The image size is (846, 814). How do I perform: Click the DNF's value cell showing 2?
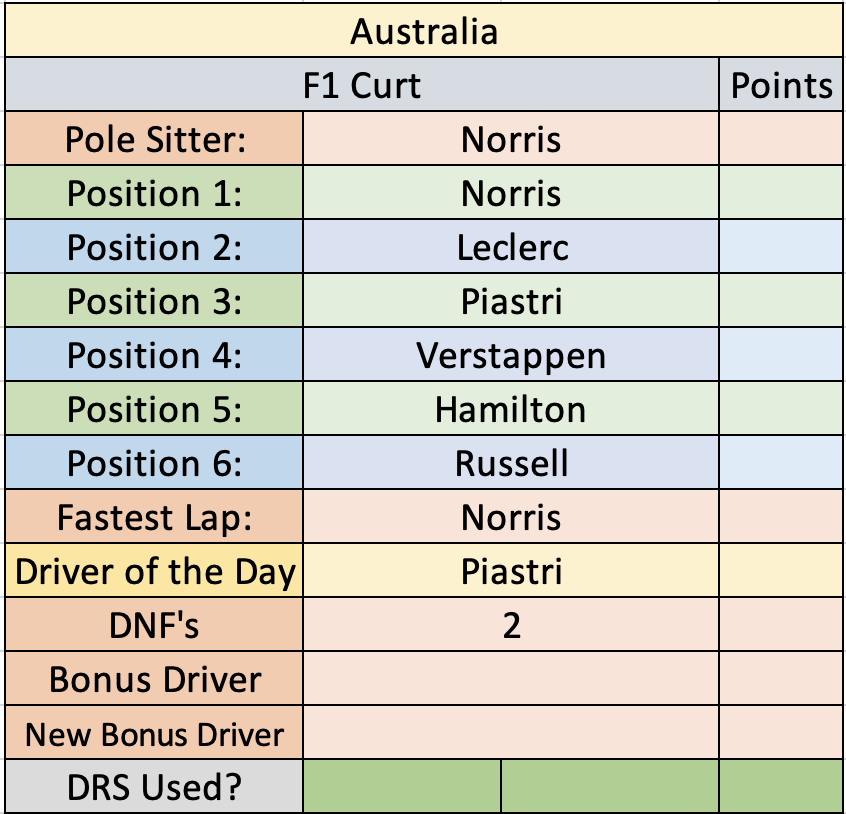(x=511, y=624)
